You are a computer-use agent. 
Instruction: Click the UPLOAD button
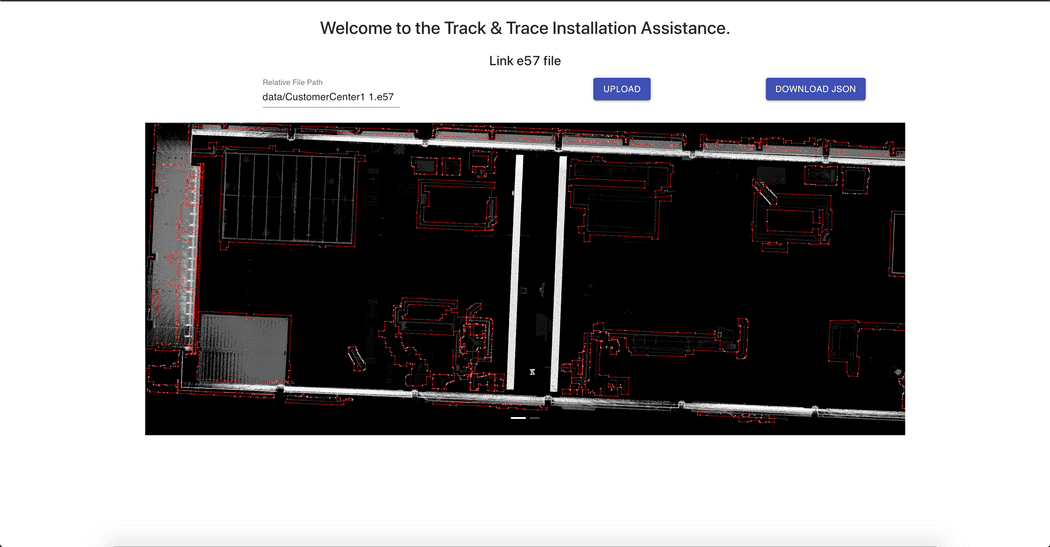tap(621, 89)
